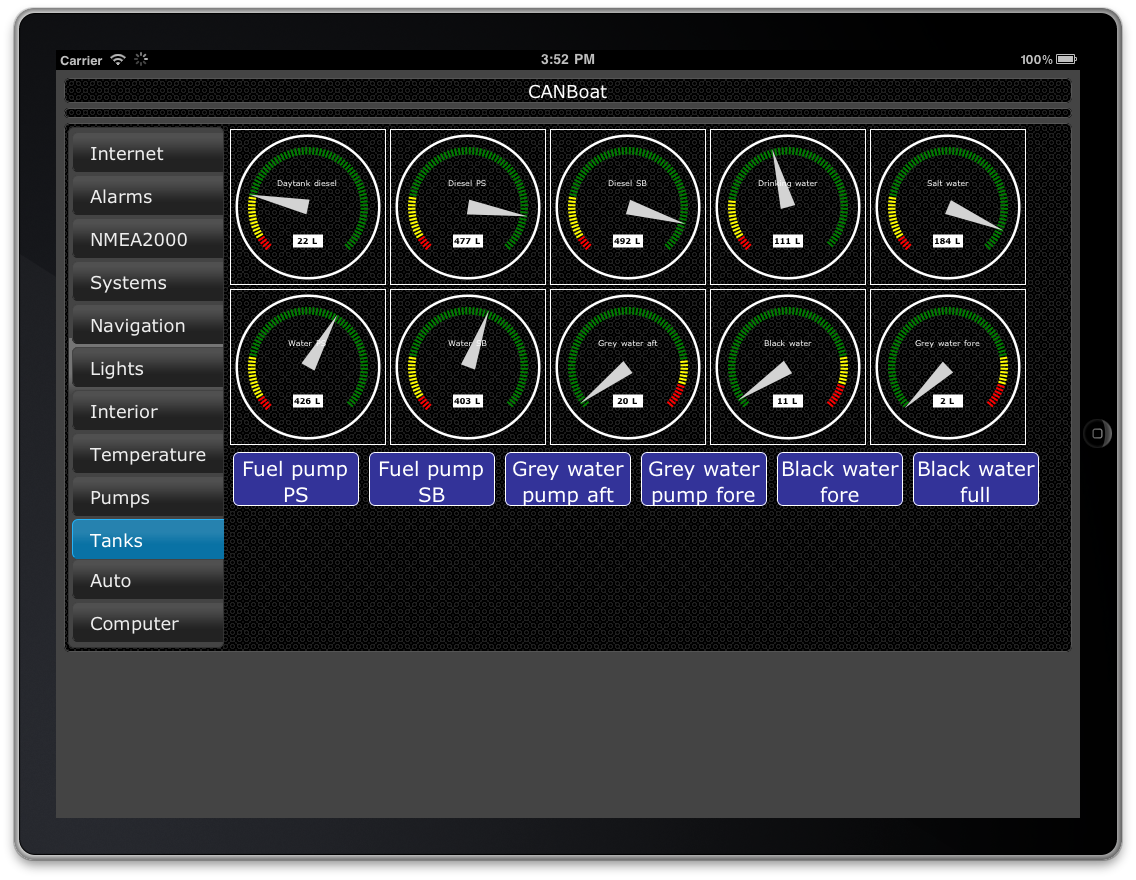Click the battery indicator icon
The width and height of the screenshot is (1136, 880).
1066,59
